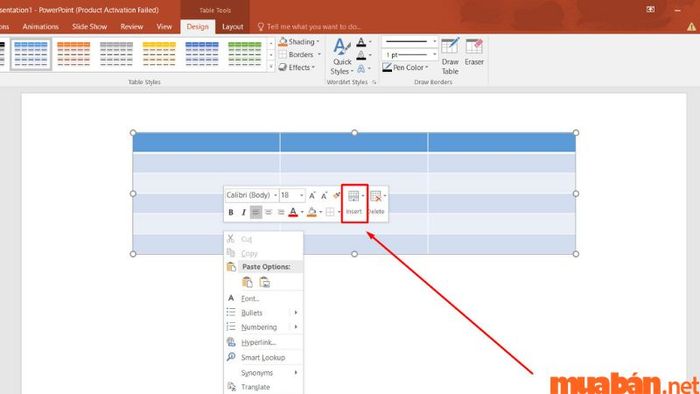The image size is (700, 394).
Task: Choose the gray table style thumbnail
Action: 117,54
